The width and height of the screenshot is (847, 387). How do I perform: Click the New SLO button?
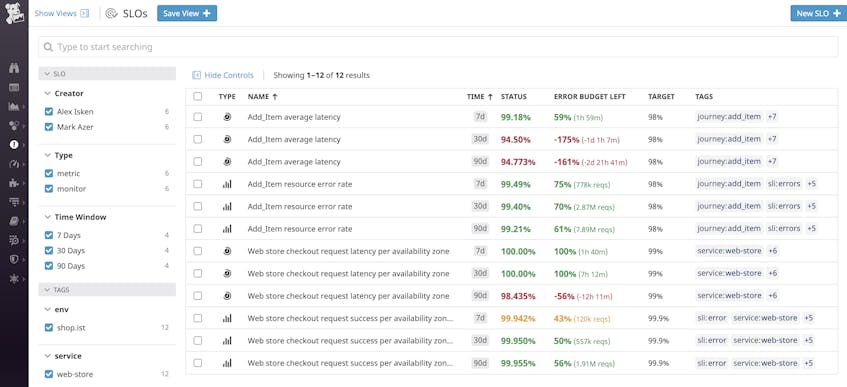818,14
